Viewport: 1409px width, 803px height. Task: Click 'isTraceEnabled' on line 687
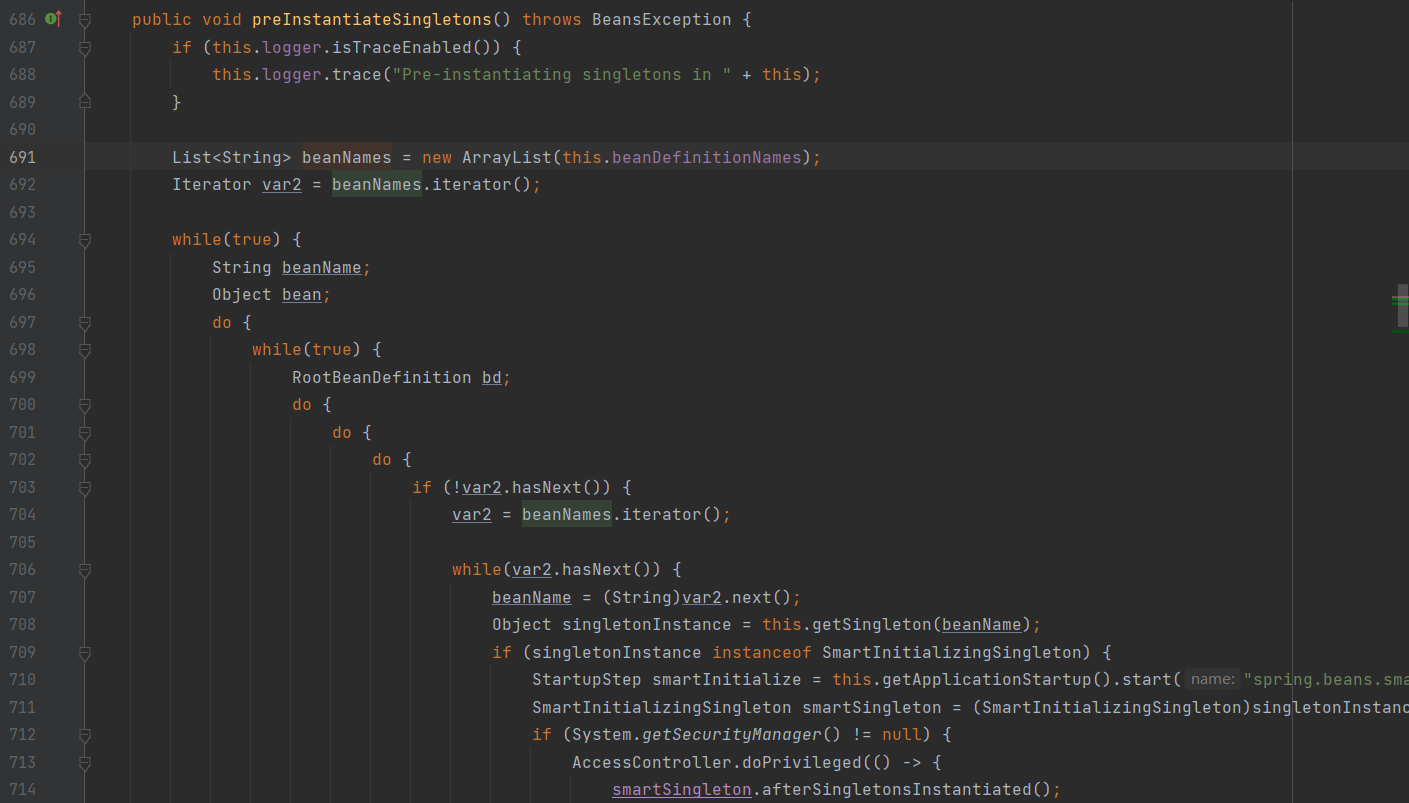click(x=402, y=47)
